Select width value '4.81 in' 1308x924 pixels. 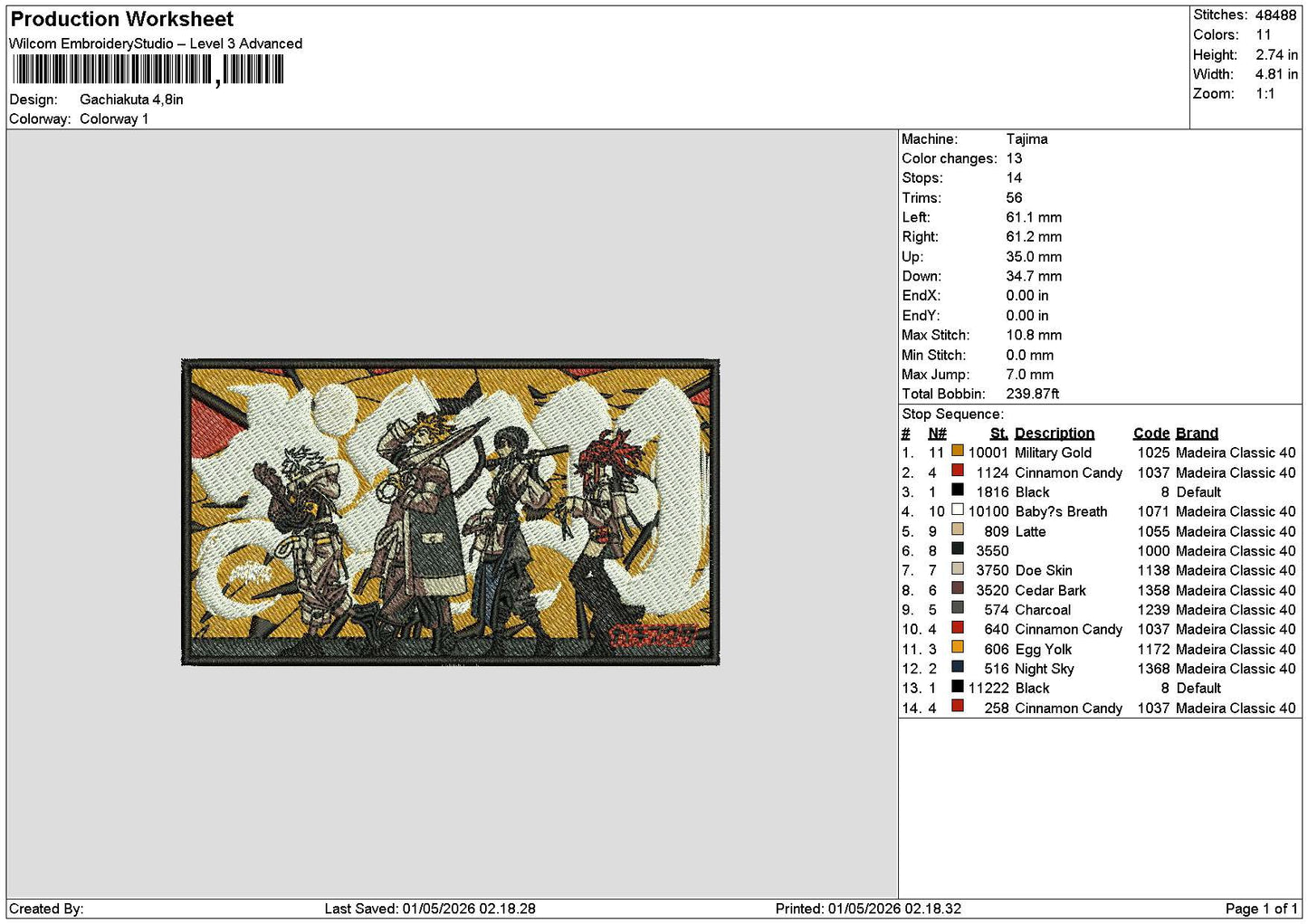click(1276, 74)
